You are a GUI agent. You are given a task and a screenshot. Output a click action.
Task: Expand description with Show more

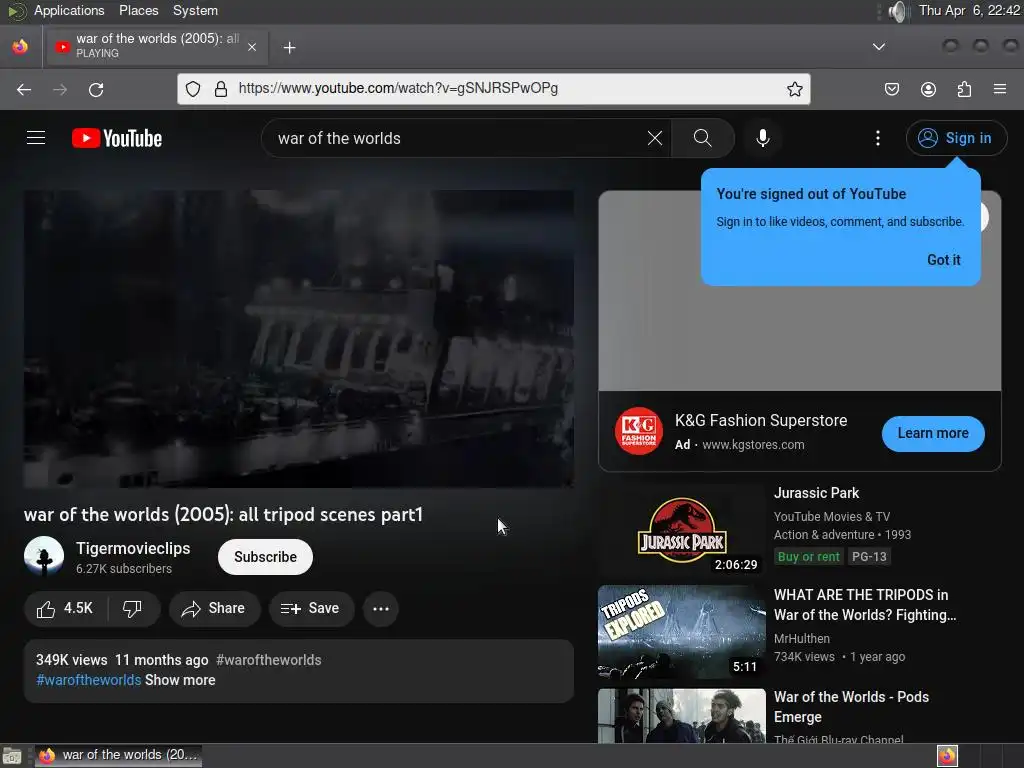coord(180,680)
